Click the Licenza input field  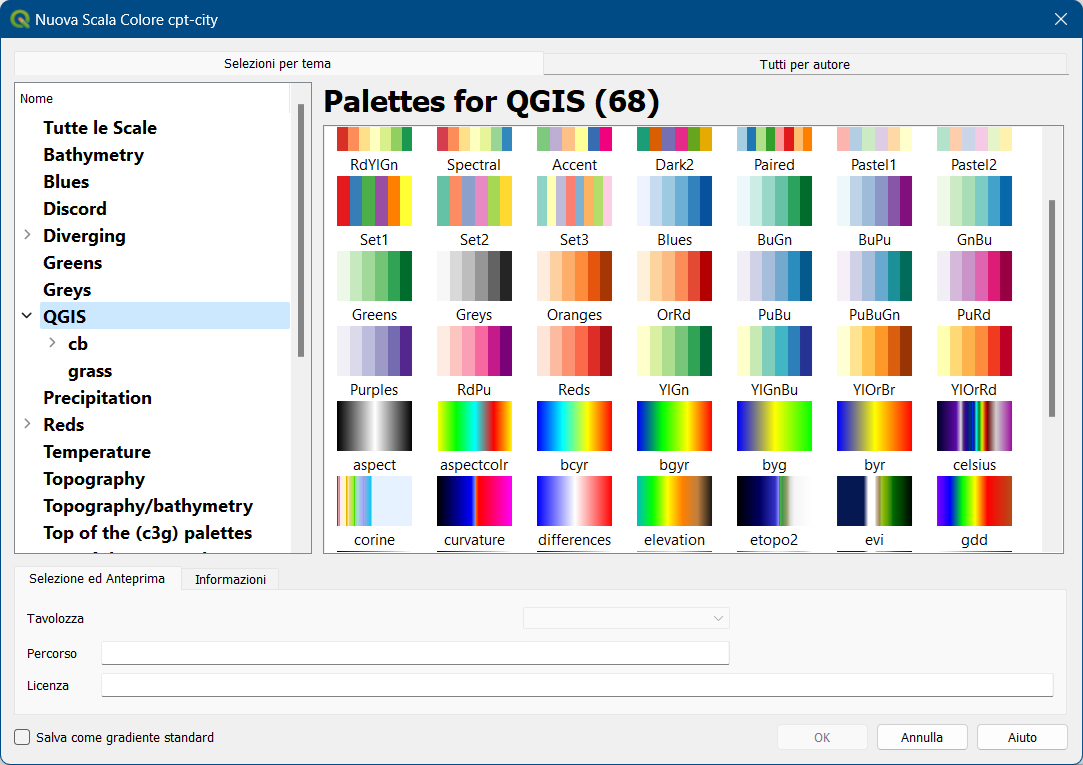pos(577,685)
